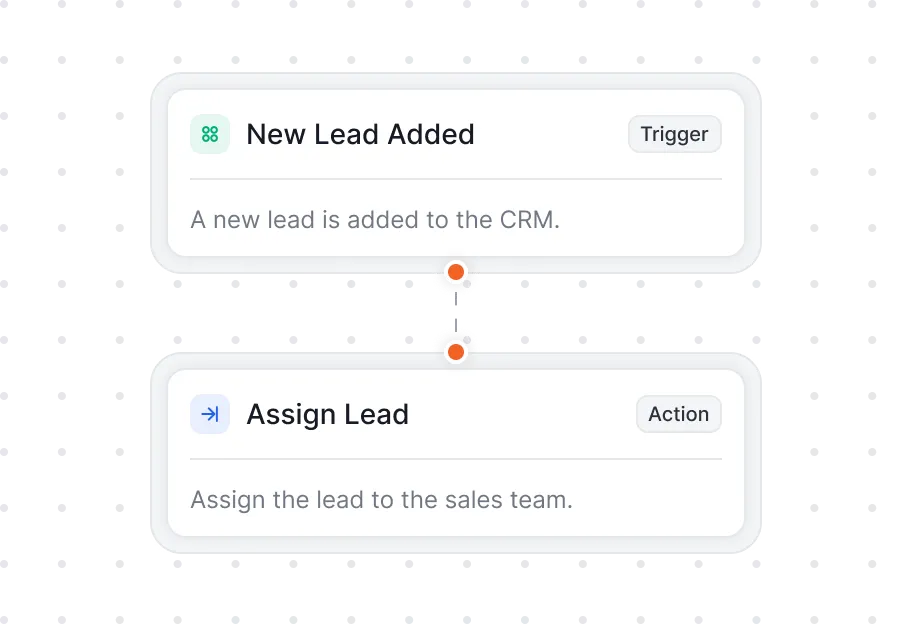This screenshot has width=911, height=624.
Task: Click the "New Lead Added" node title
Action: click(360, 134)
